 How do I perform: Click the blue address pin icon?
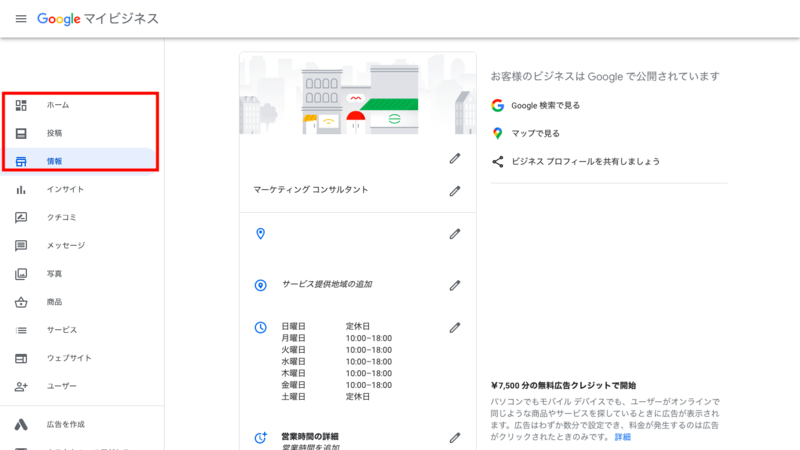pyautogui.click(x=260, y=234)
